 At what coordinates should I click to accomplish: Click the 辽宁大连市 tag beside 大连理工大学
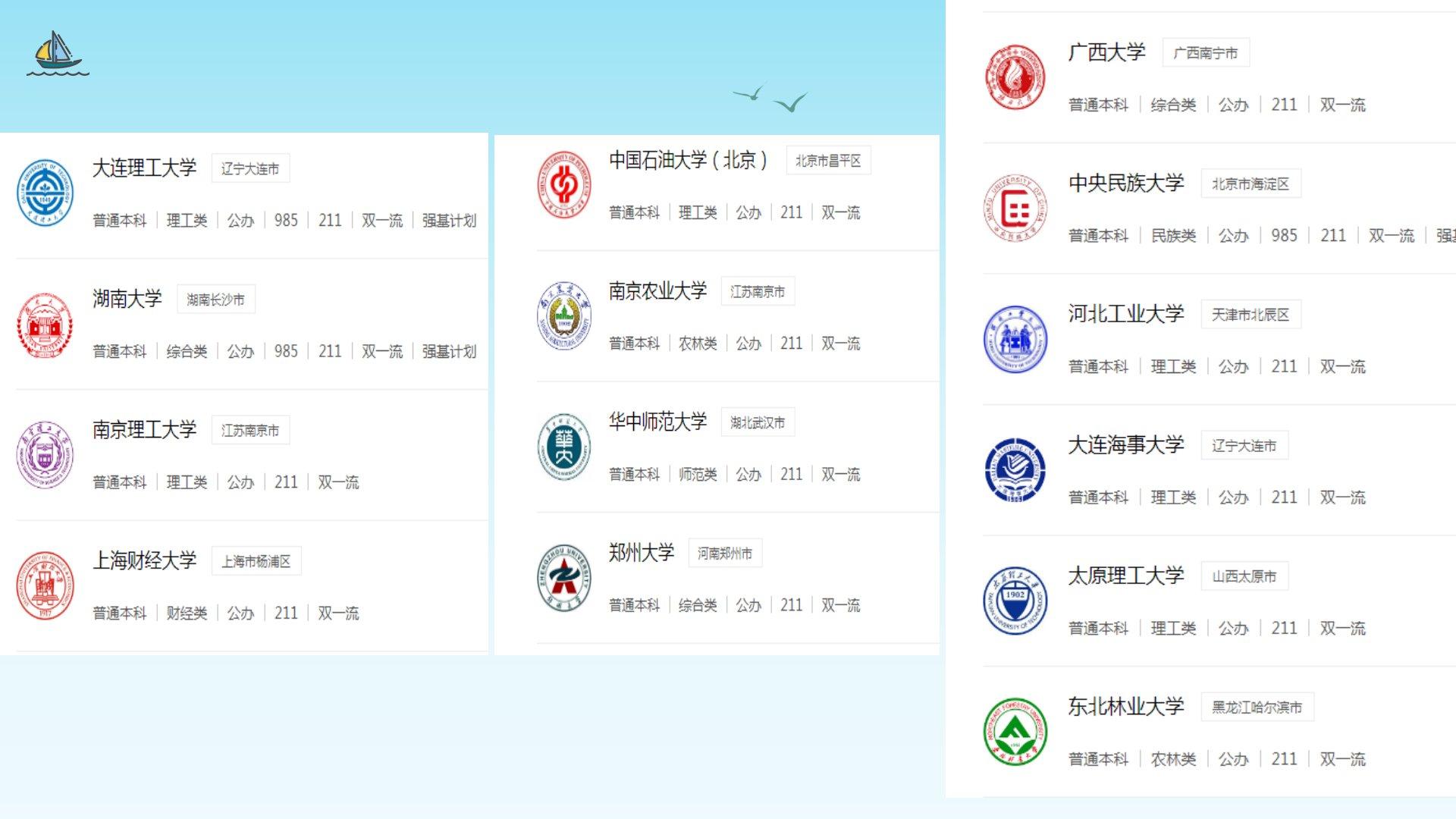pyautogui.click(x=249, y=168)
